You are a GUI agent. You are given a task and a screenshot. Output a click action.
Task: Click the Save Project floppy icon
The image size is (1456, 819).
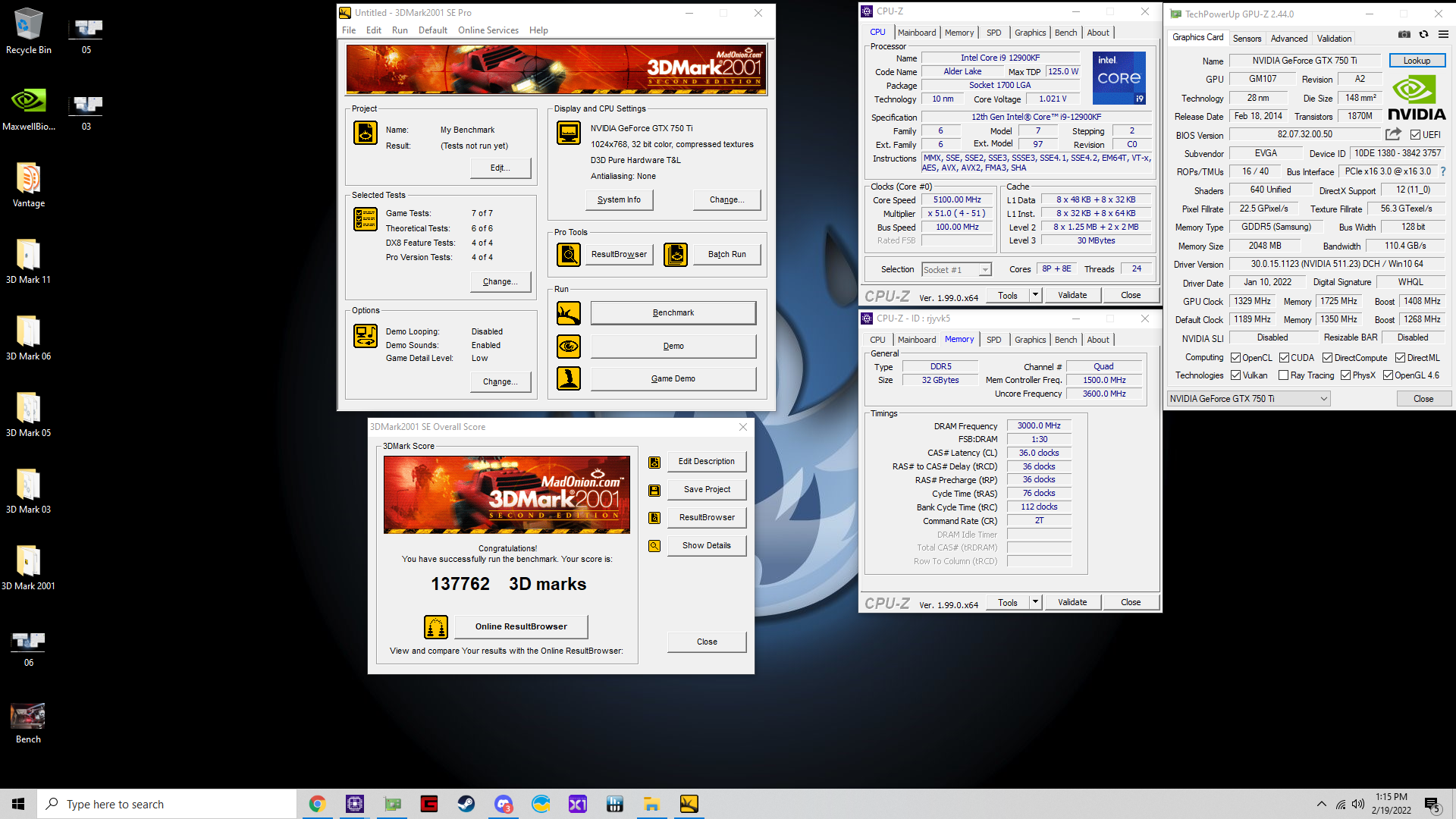pyautogui.click(x=654, y=491)
